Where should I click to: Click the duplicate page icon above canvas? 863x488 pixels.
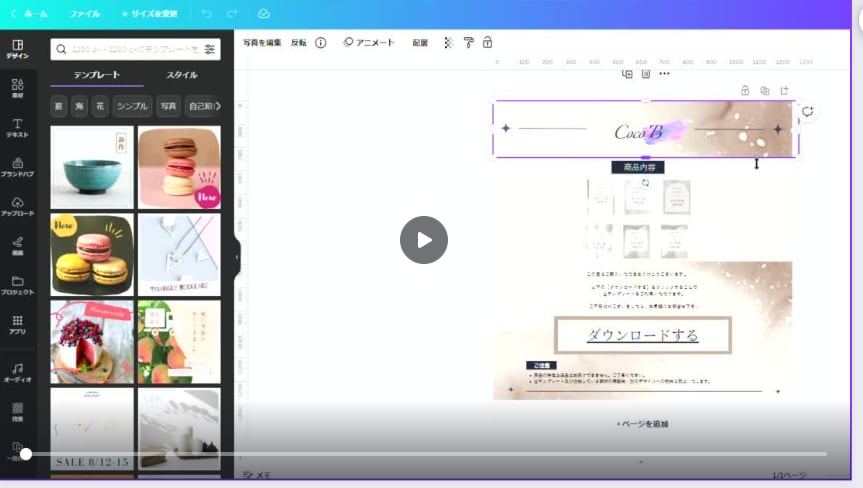pyautogui.click(x=764, y=90)
